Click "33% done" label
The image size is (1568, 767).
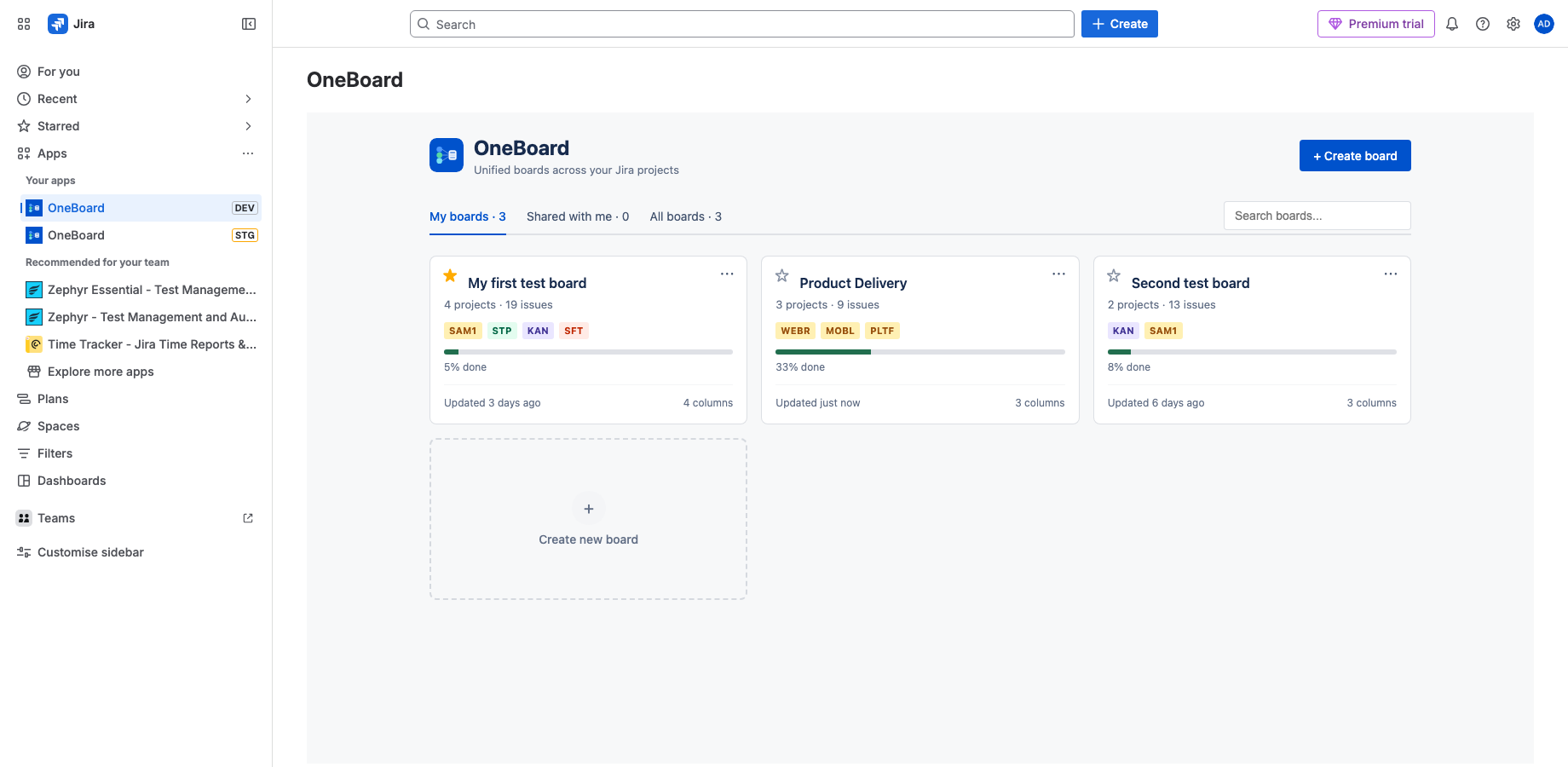(800, 367)
